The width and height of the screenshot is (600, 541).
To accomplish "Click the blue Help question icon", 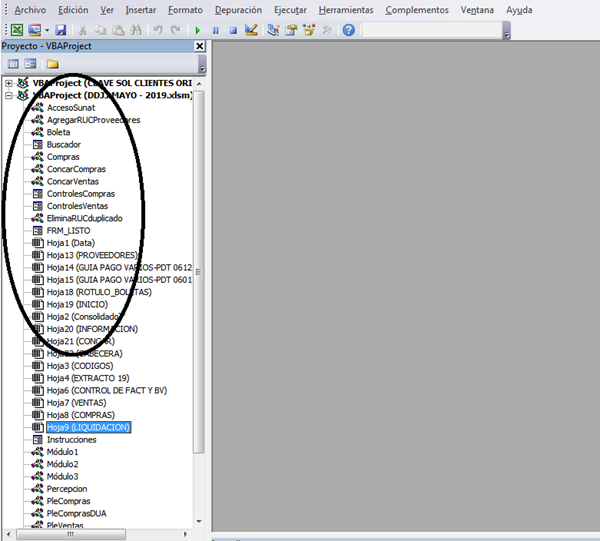I will pyautogui.click(x=349, y=30).
